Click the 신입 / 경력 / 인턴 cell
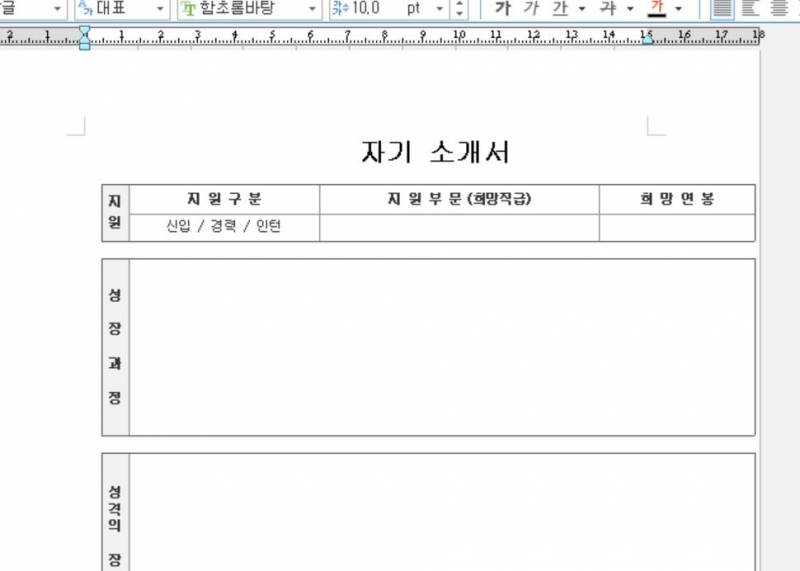Screen dimensions: 800x571 coord(224,227)
